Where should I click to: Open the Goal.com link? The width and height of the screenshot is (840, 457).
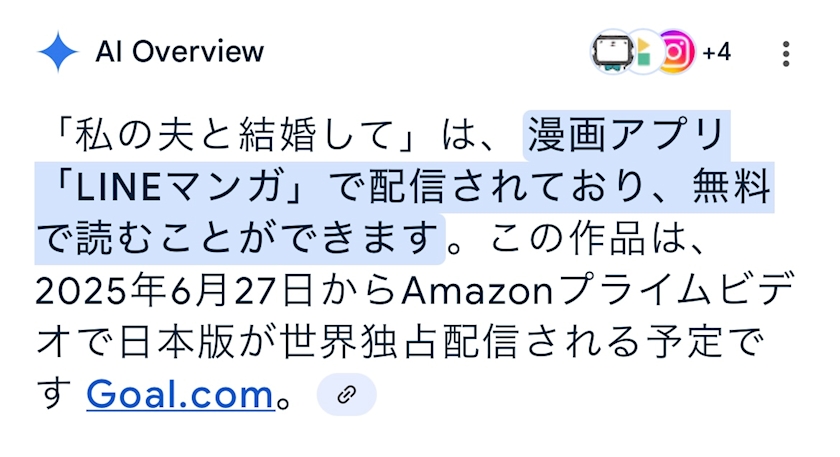(x=180, y=394)
